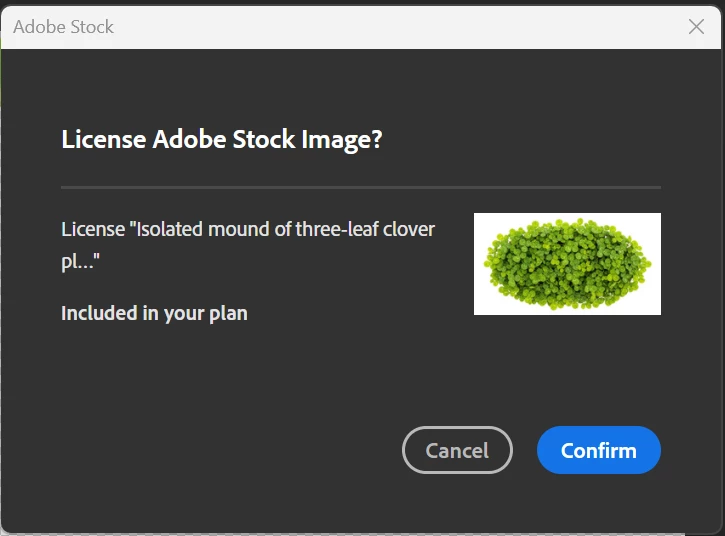
Task: Click the "Included in your plan" label
Action: click(x=154, y=313)
